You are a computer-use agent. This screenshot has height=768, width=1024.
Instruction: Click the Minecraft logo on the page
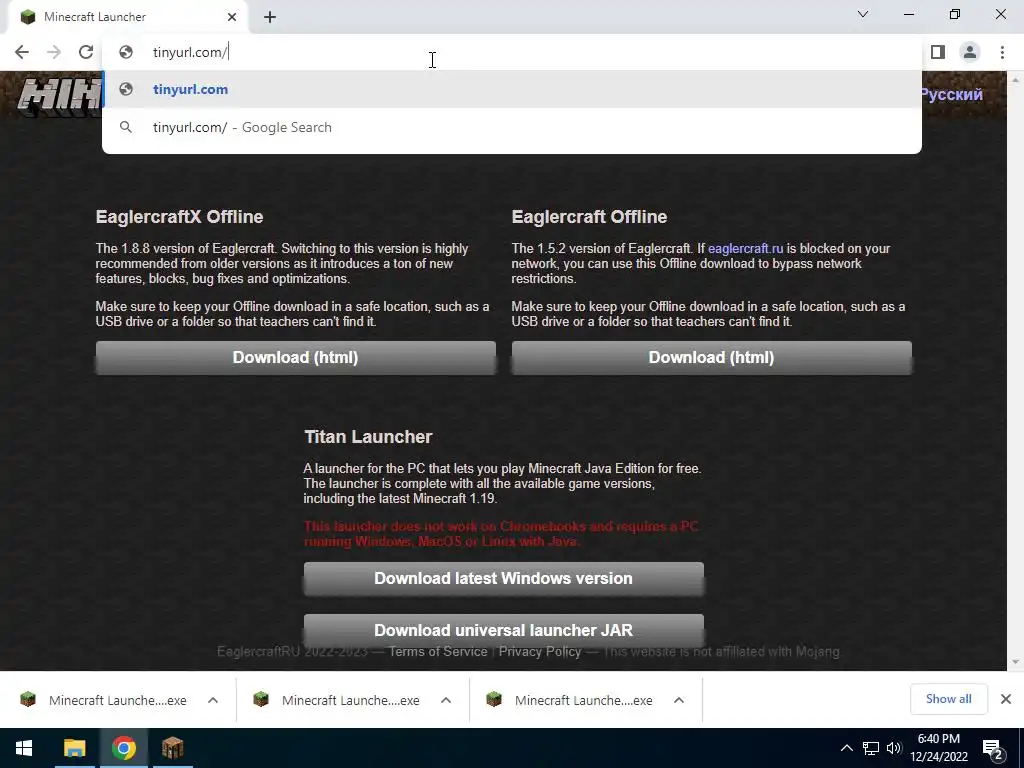pyautogui.click(x=59, y=97)
